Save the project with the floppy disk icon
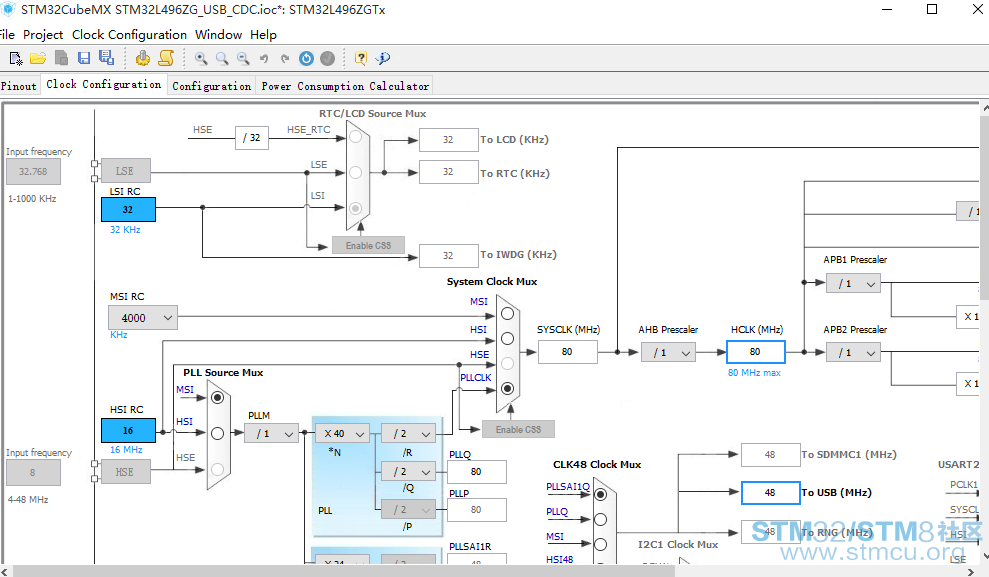This screenshot has height=577, width=989. click(84, 58)
